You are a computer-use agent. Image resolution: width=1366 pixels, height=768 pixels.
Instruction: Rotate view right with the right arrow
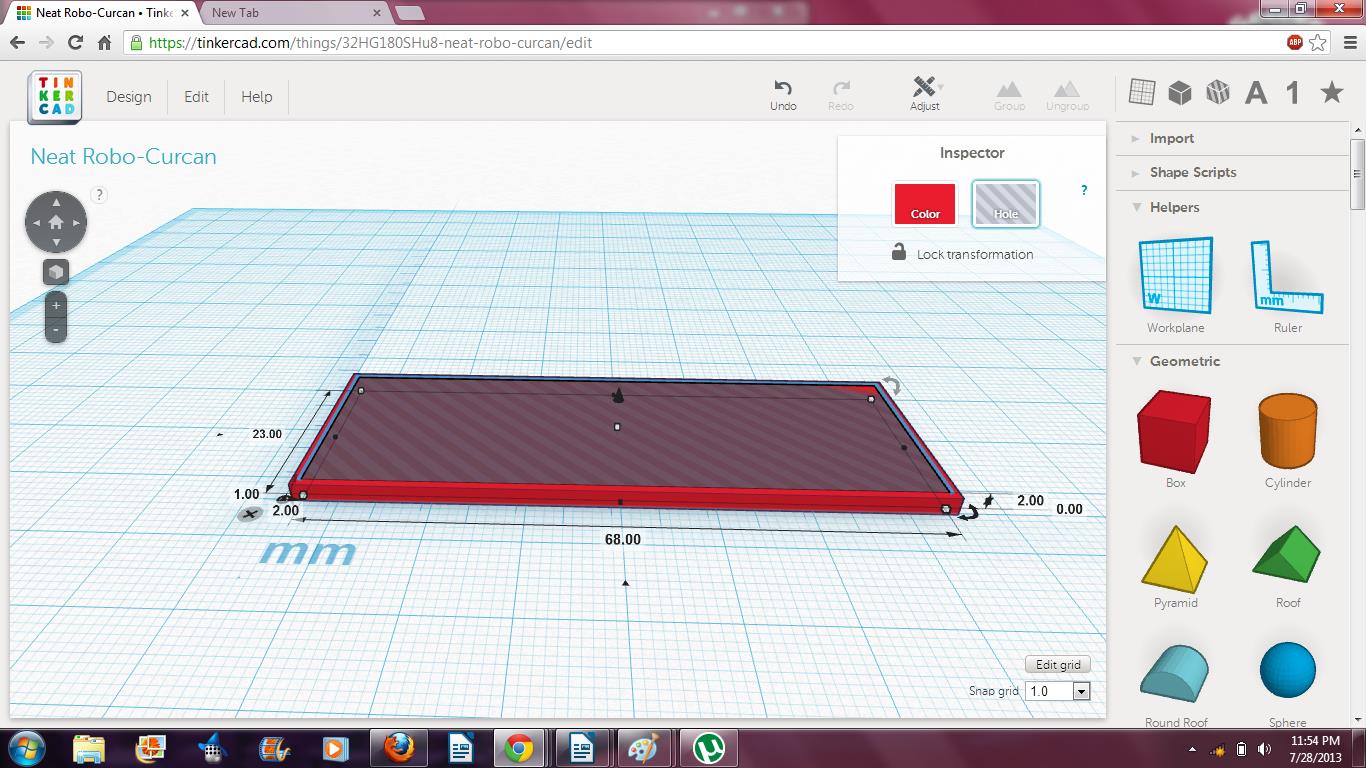point(77,222)
